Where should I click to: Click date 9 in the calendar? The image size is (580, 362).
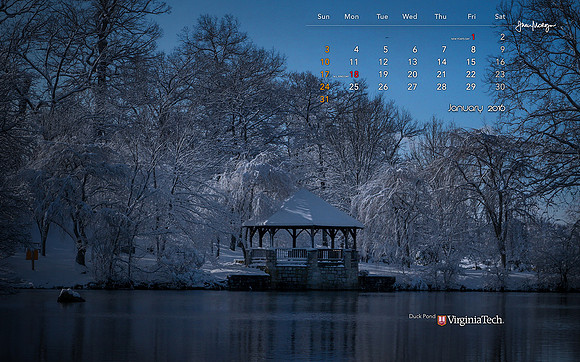(x=503, y=49)
